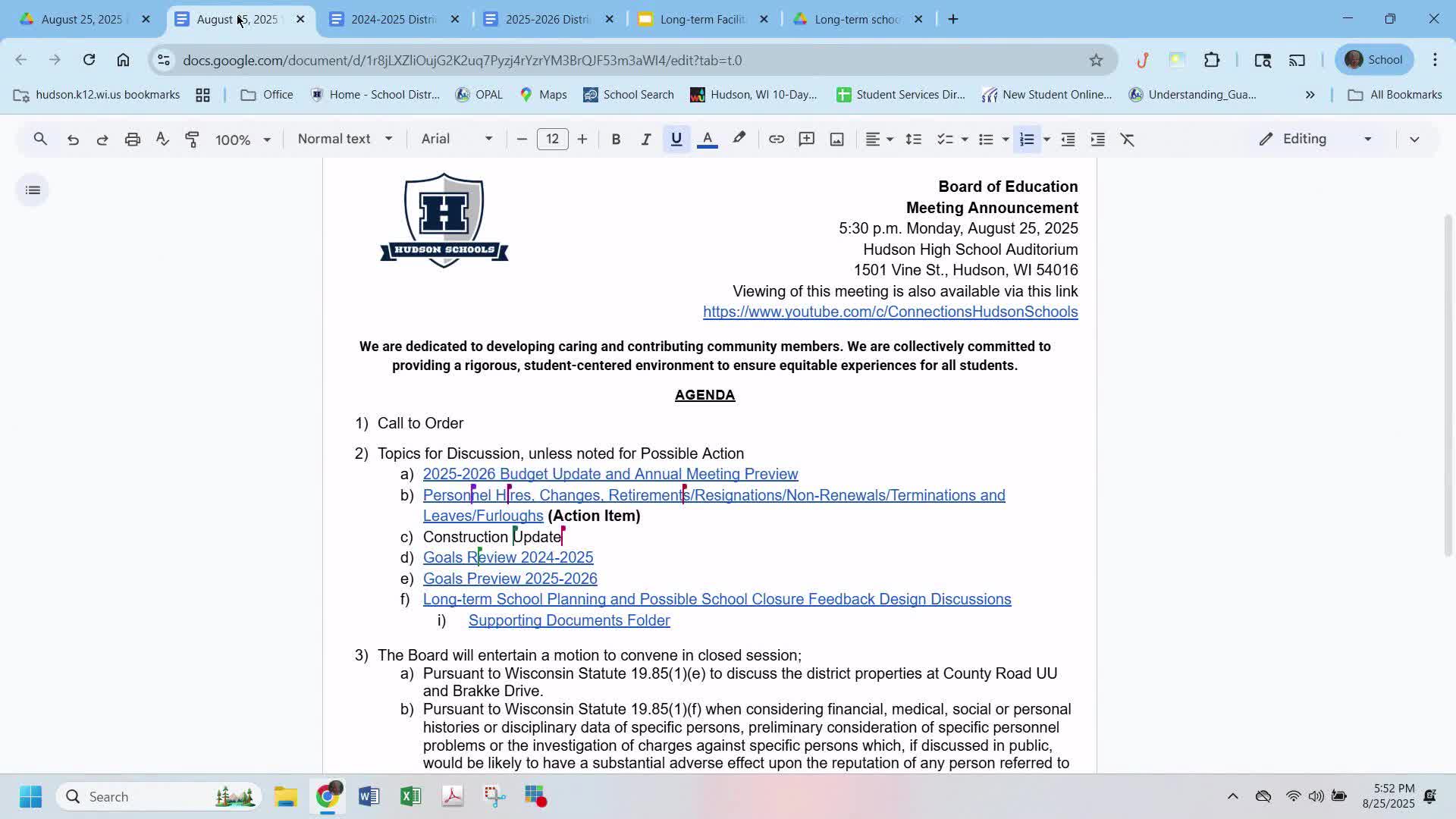The height and width of the screenshot is (819, 1456).
Task: Show the document outline sidebar icon
Action: [33, 190]
